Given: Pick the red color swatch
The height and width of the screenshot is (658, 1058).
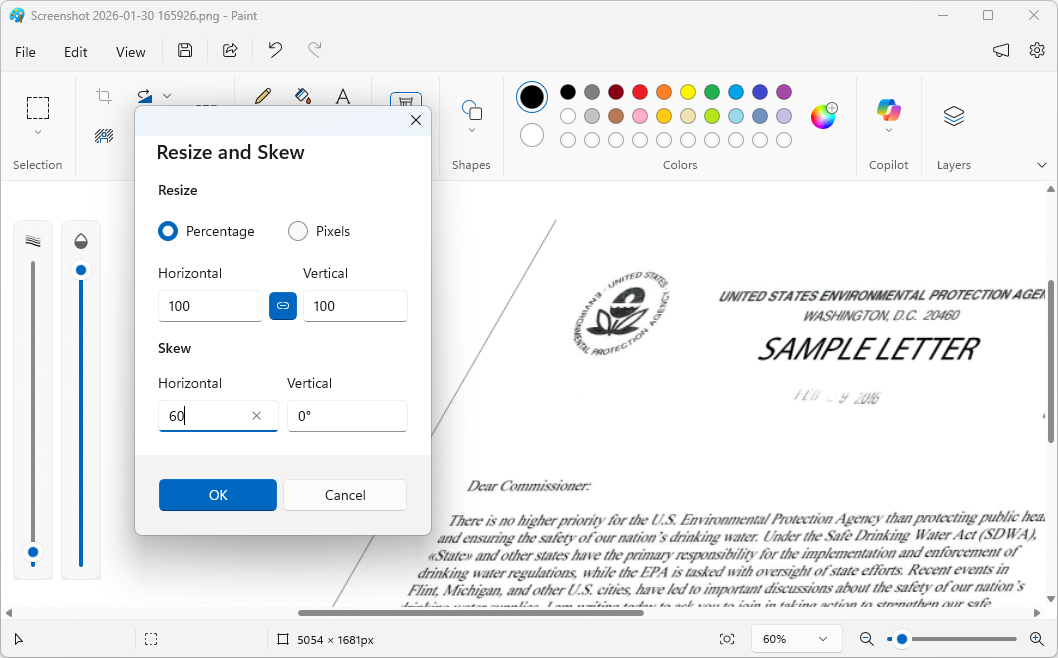Looking at the screenshot, I should (x=639, y=91).
